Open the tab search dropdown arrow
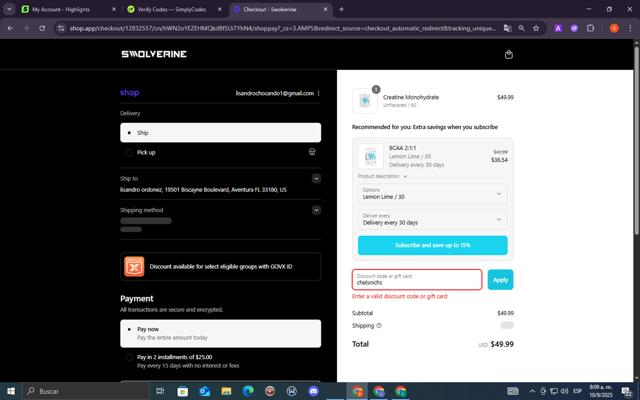 [x=9, y=9]
